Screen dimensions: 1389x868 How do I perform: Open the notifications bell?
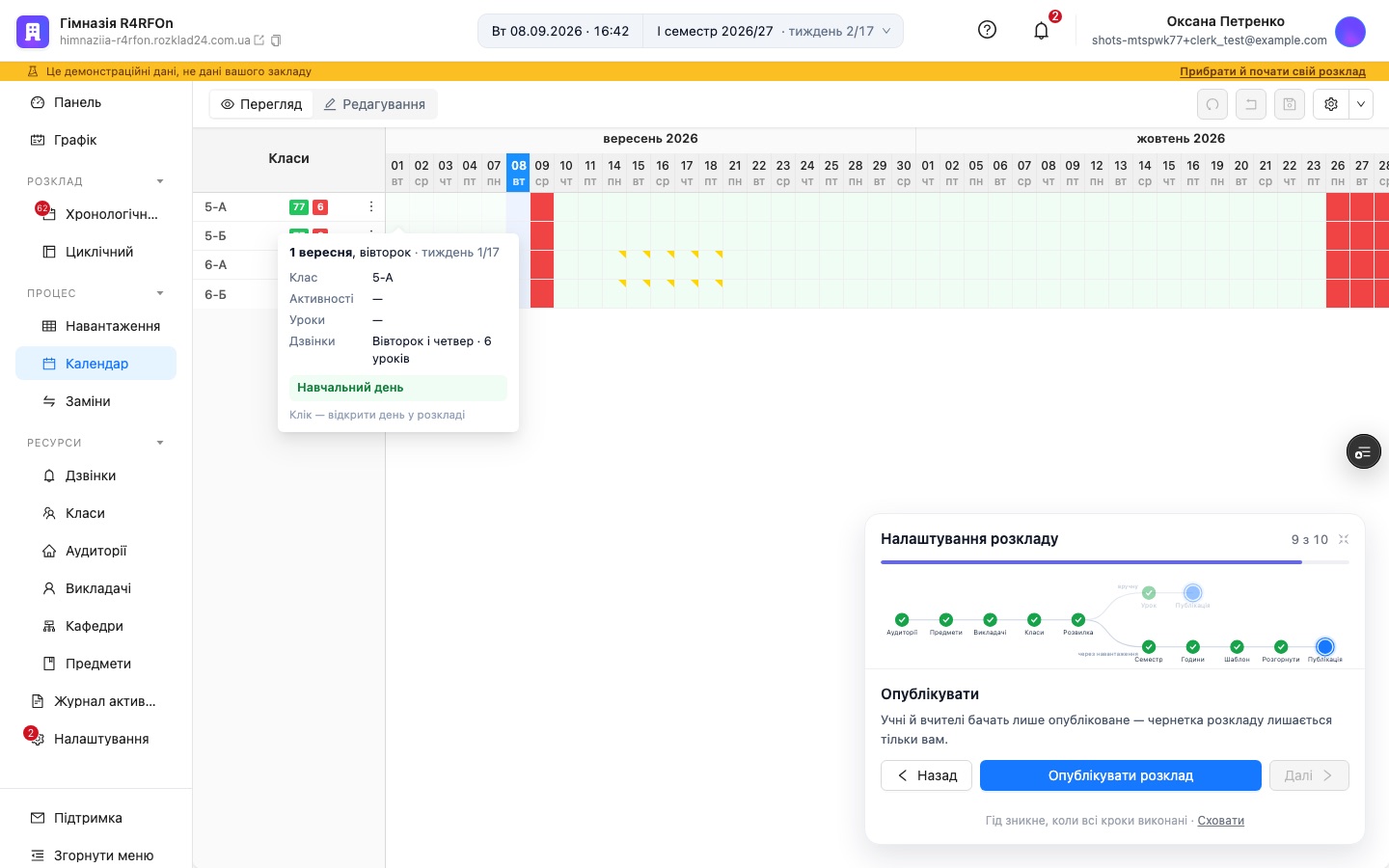(1041, 31)
